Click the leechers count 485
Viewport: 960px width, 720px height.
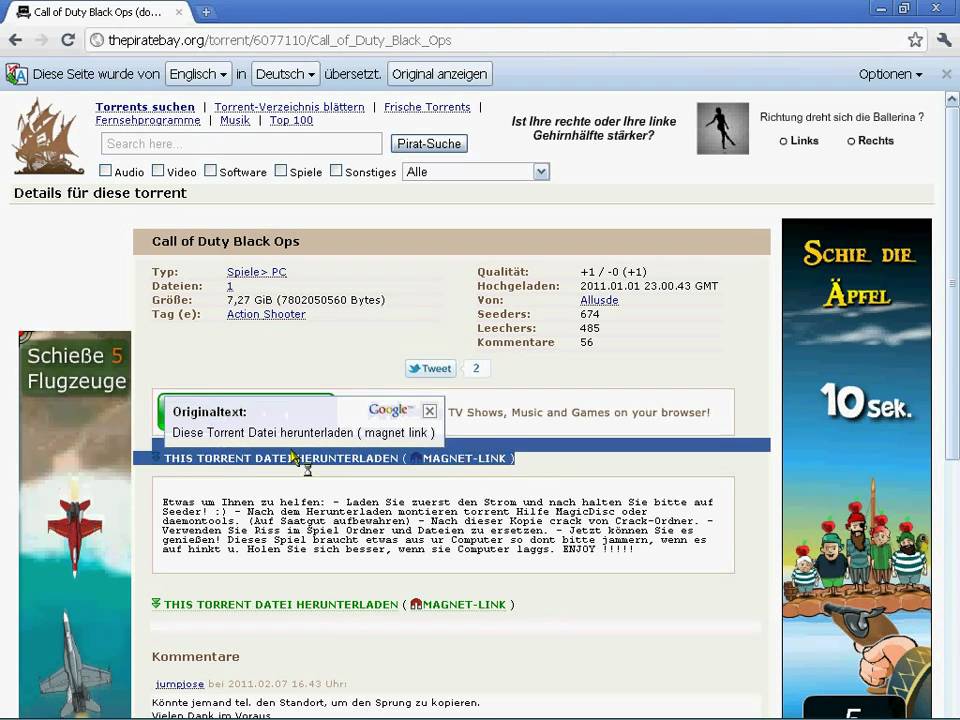pos(590,328)
